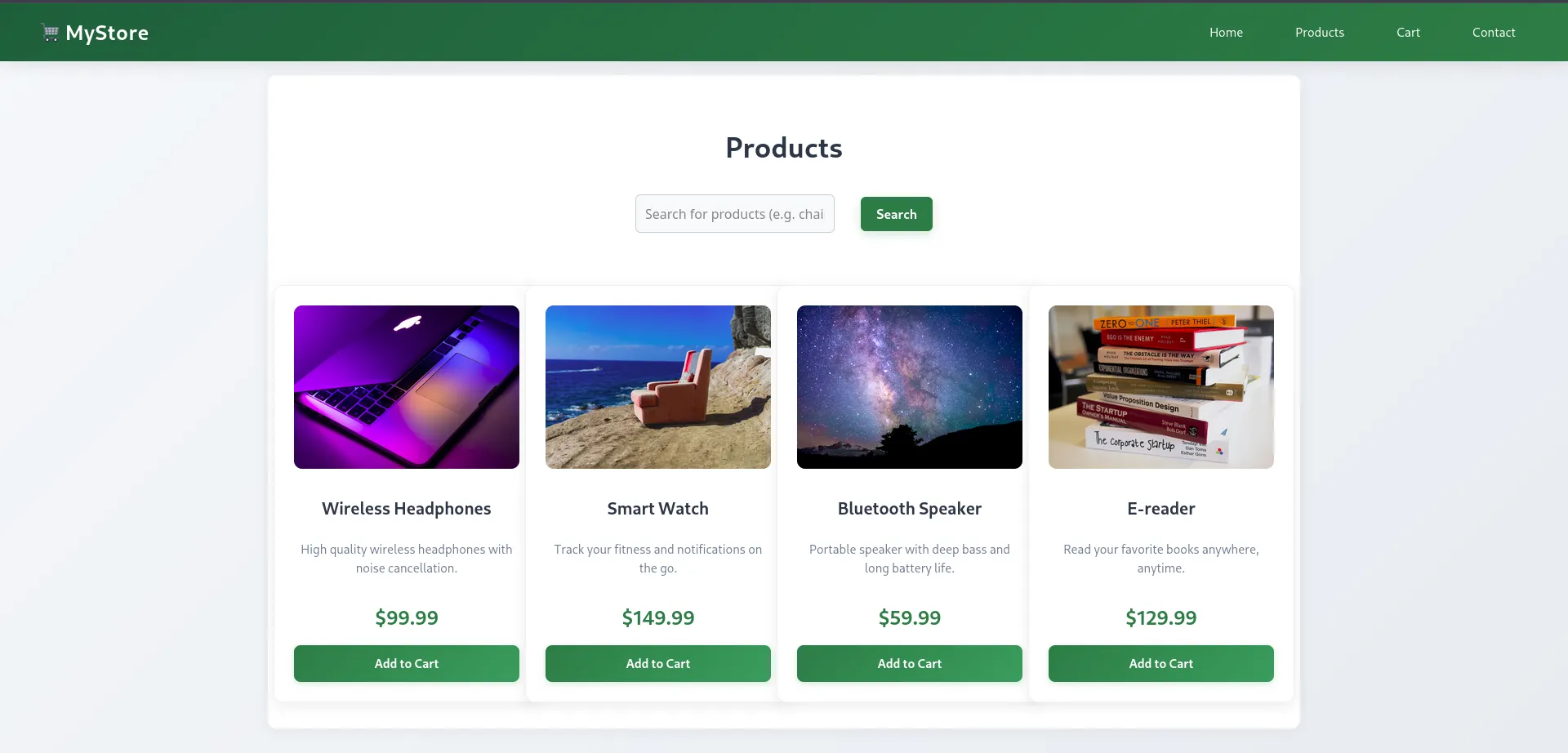Add E-reader to cart

(x=1161, y=664)
